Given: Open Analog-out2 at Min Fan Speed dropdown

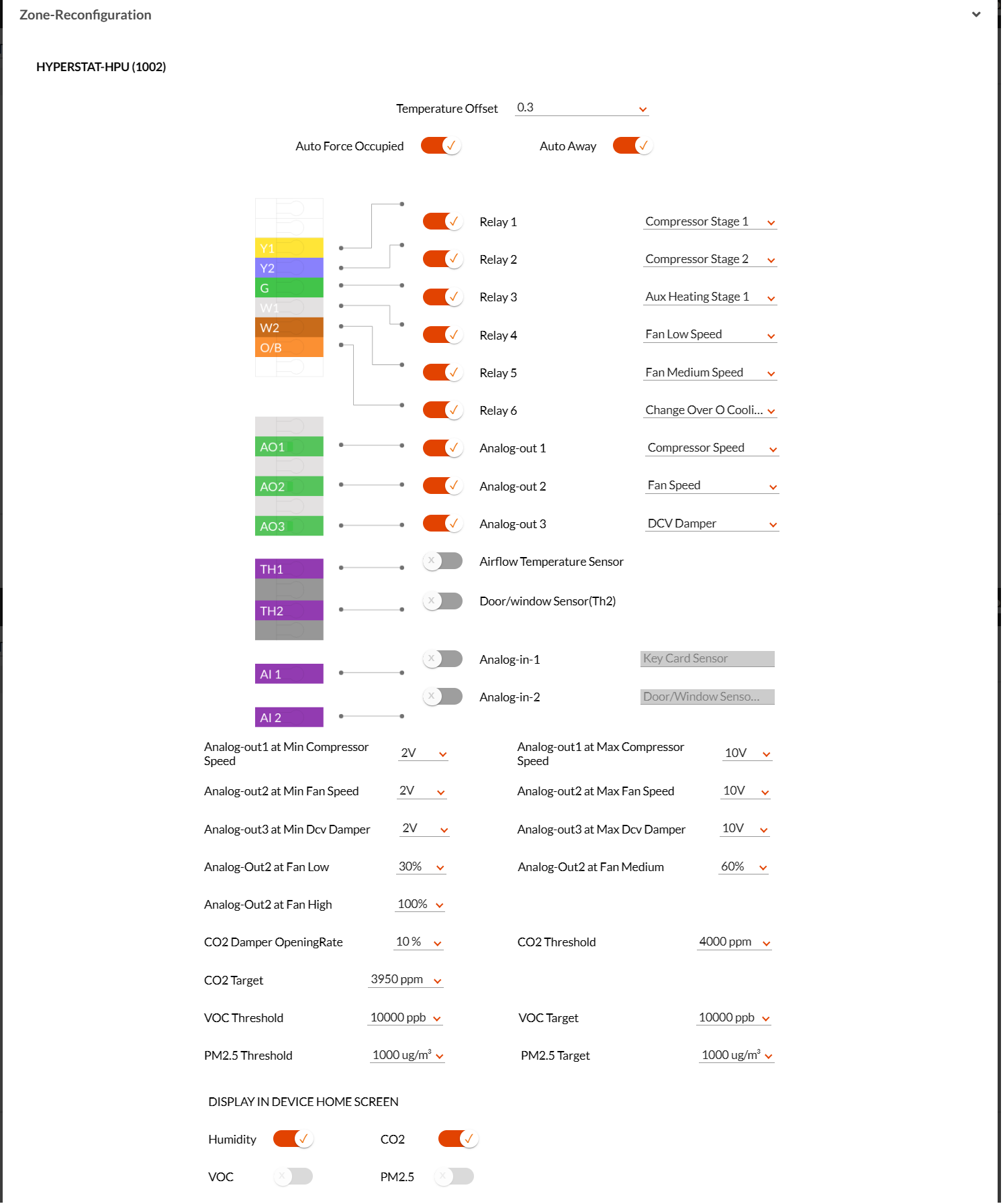Looking at the screenshot, I should pyautogui.click(x=422, y=791).
